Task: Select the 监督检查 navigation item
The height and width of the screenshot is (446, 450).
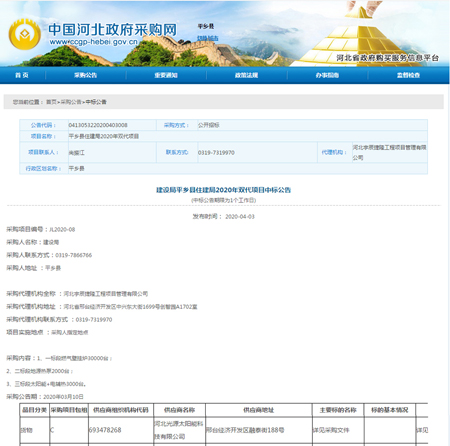Action: (x=408, y=75)
